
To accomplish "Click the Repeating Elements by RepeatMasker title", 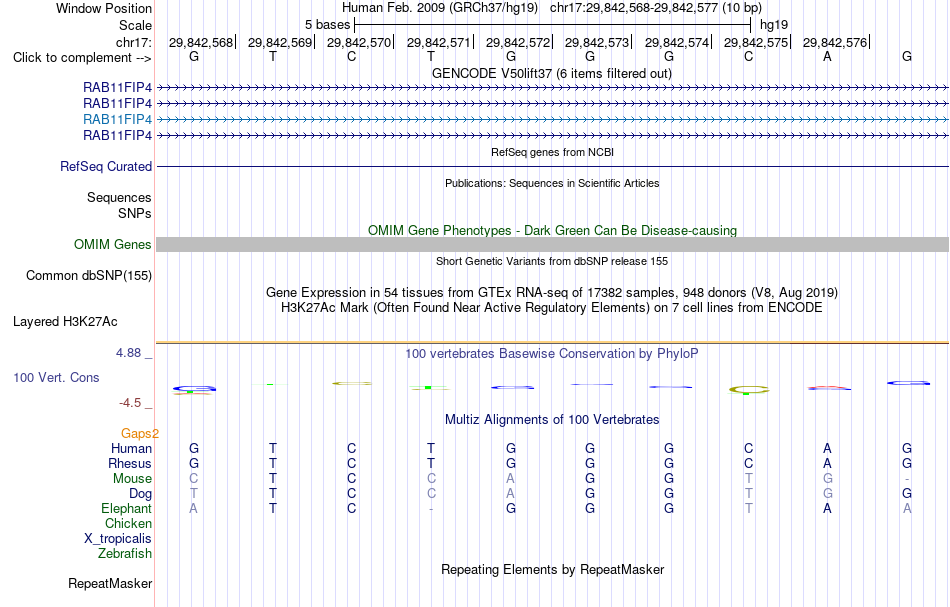I will 552,569.
